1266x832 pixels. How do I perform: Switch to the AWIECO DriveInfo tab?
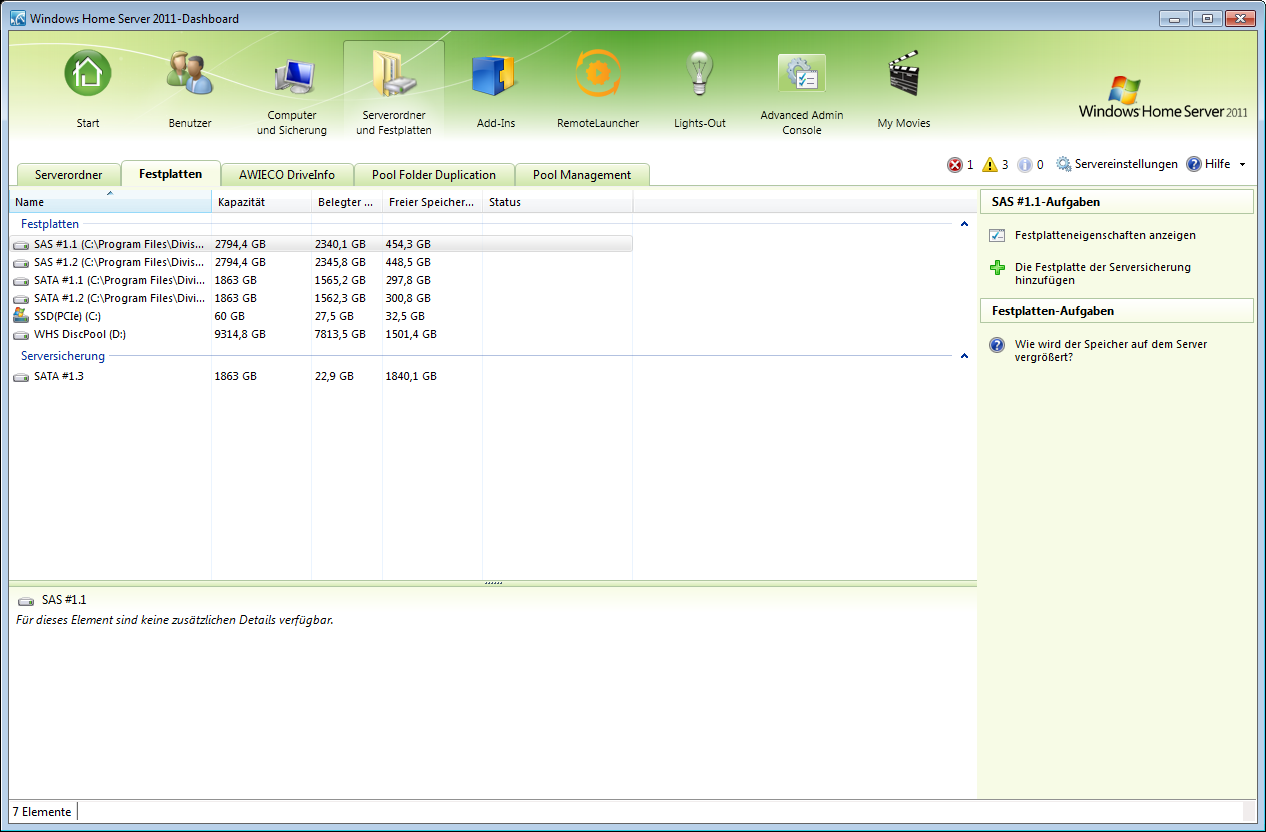click(x=287, y=175)
